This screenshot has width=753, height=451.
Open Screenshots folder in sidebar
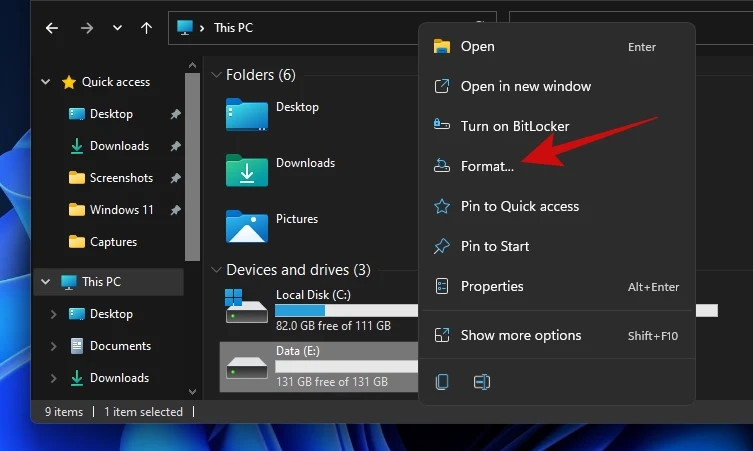point(121,178)
